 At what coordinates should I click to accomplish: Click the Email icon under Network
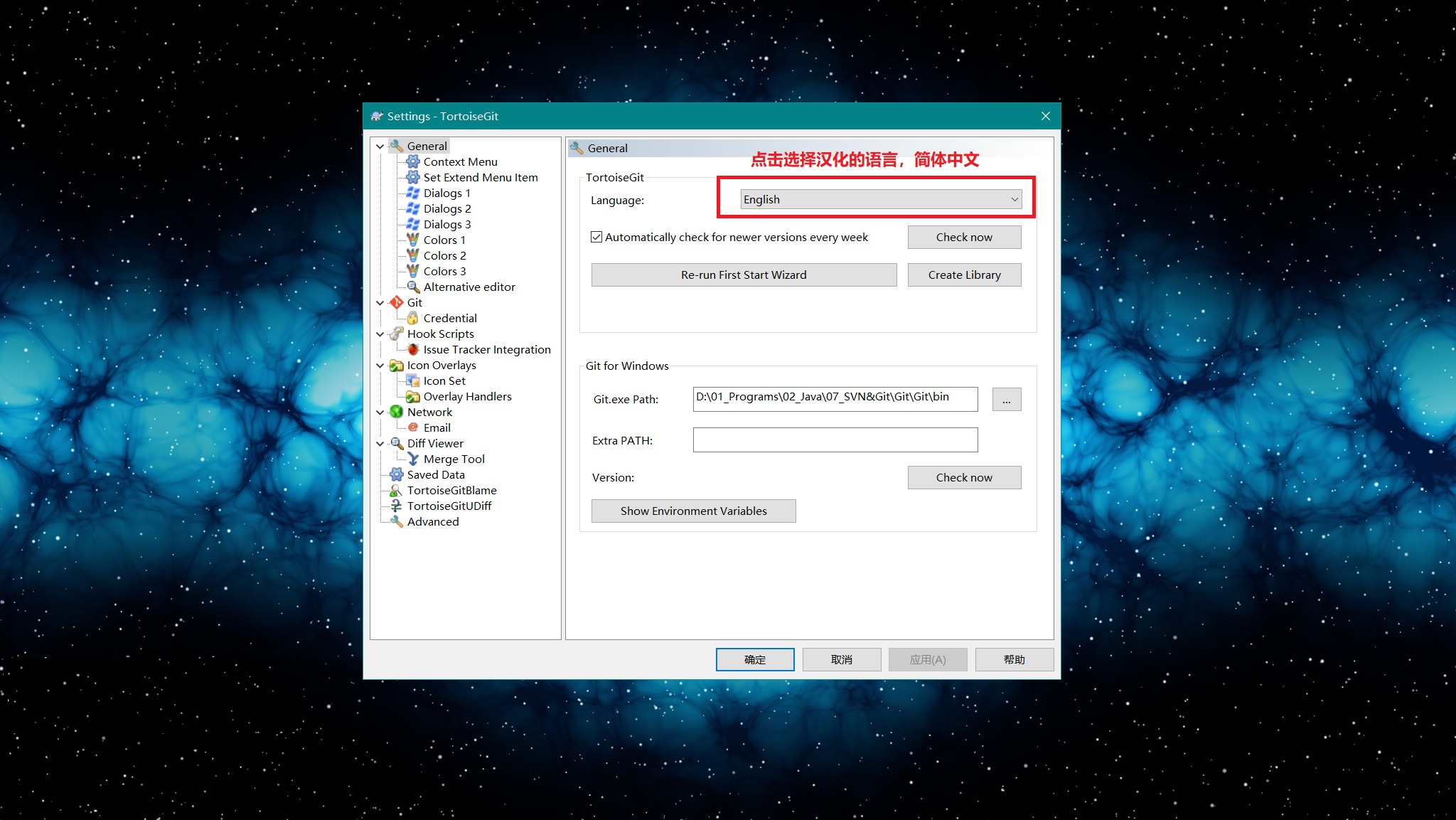(412, 427)
